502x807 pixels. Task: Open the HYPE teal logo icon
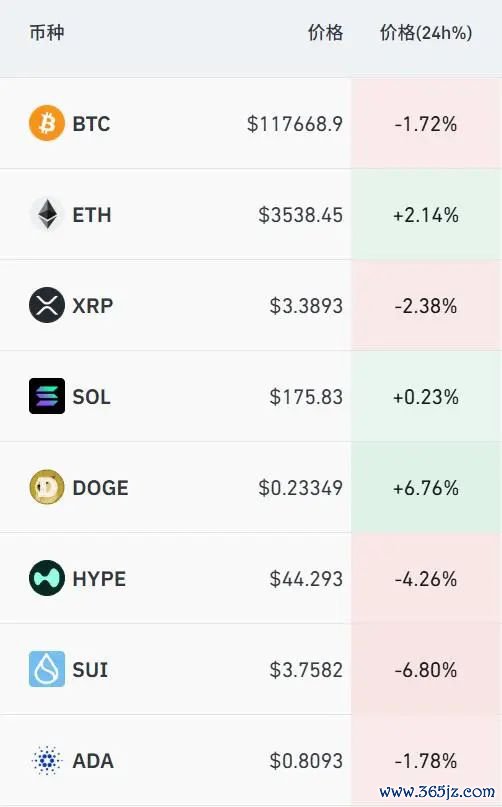[x=47, y=578]
